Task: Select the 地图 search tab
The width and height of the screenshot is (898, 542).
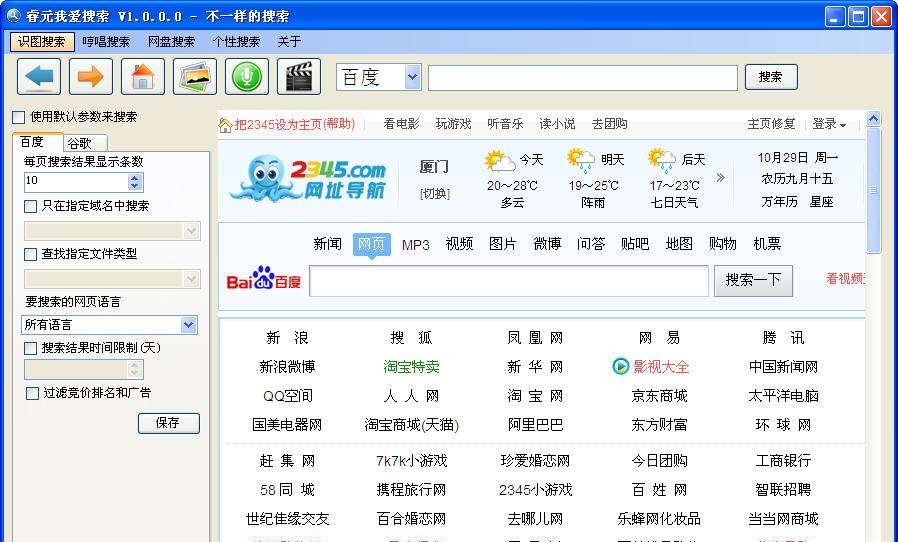Action: (679, 243)
